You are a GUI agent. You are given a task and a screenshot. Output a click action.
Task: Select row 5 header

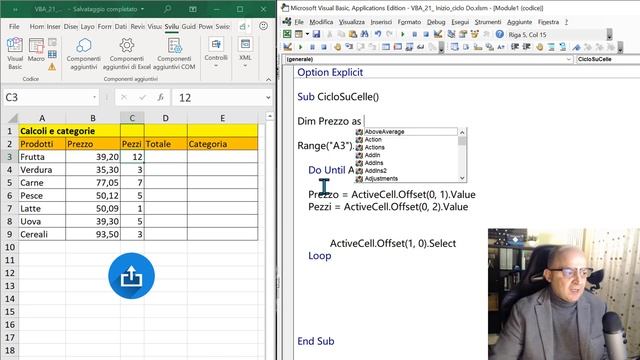tap(9, 182)
